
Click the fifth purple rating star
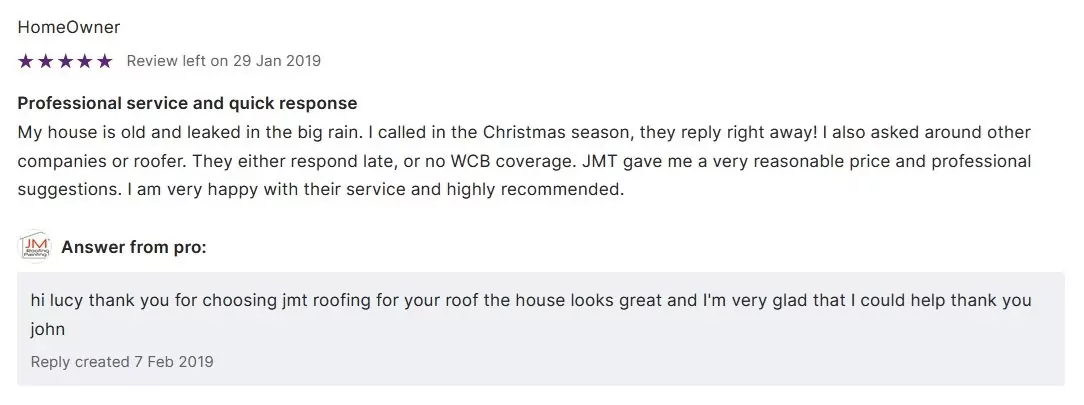pos(104,61)
